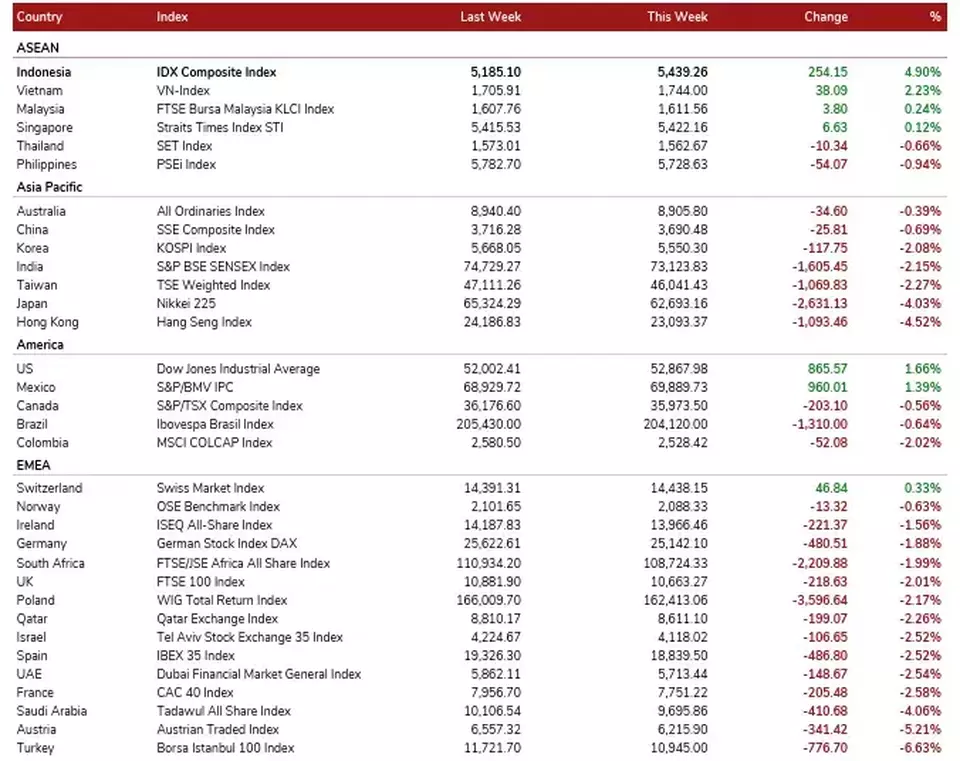Click the Country column header
Viewport: 960px width, 761px height.
point(39,17)
